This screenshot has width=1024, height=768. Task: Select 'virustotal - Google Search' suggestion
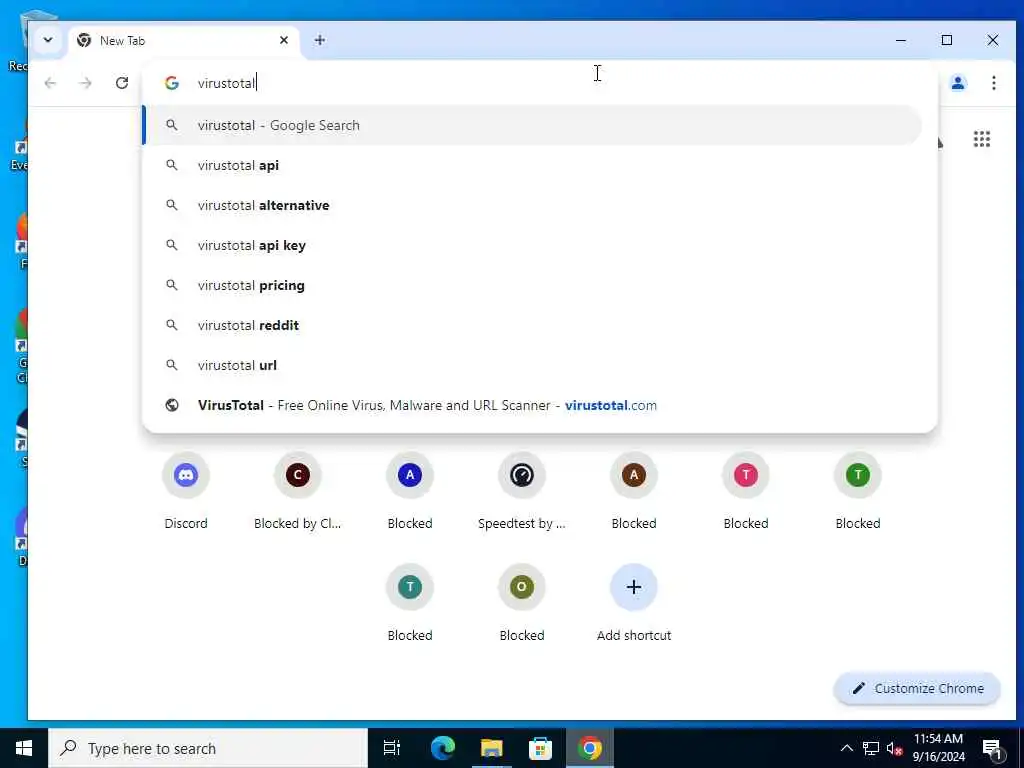pos(532,125)
